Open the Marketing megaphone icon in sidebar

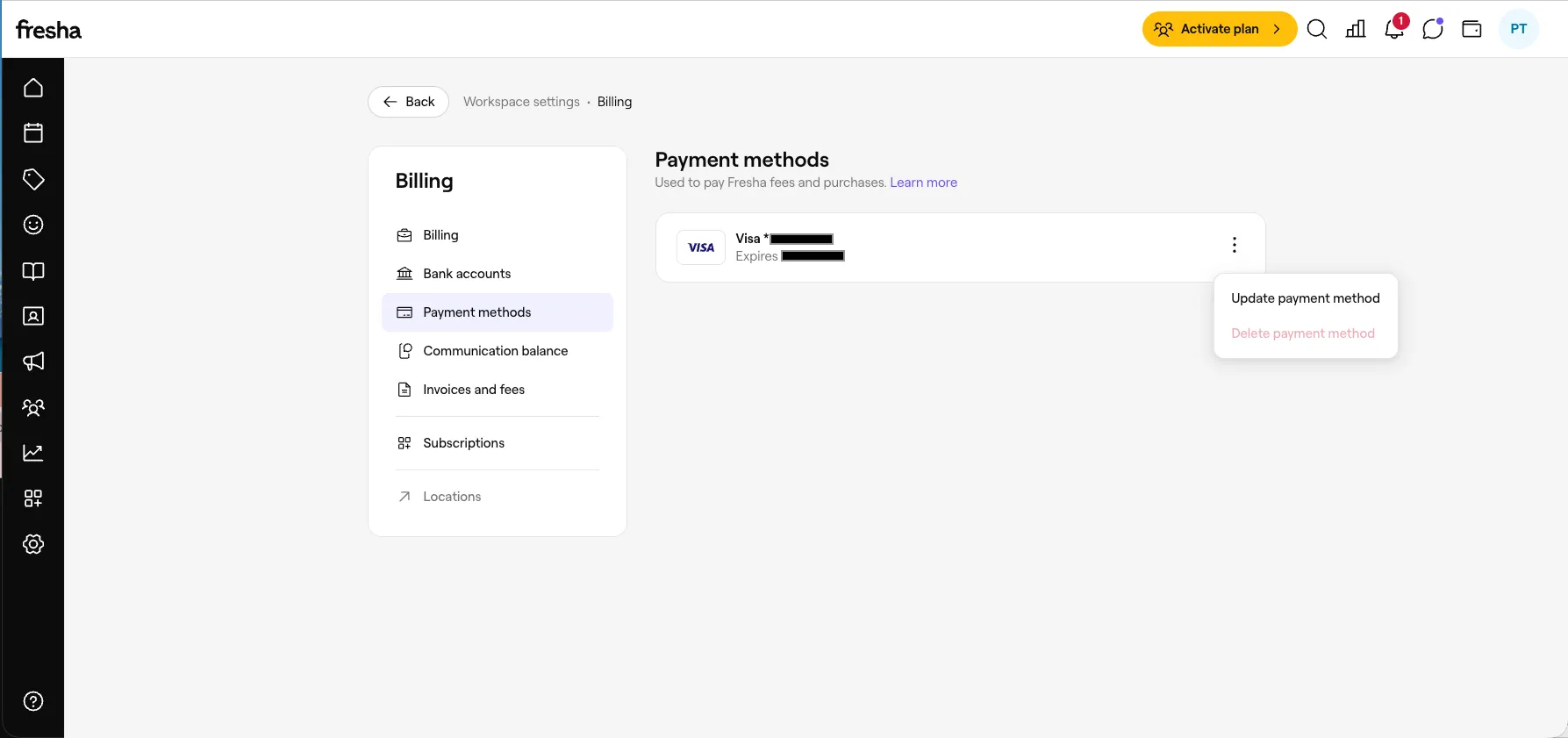point(33,362)
